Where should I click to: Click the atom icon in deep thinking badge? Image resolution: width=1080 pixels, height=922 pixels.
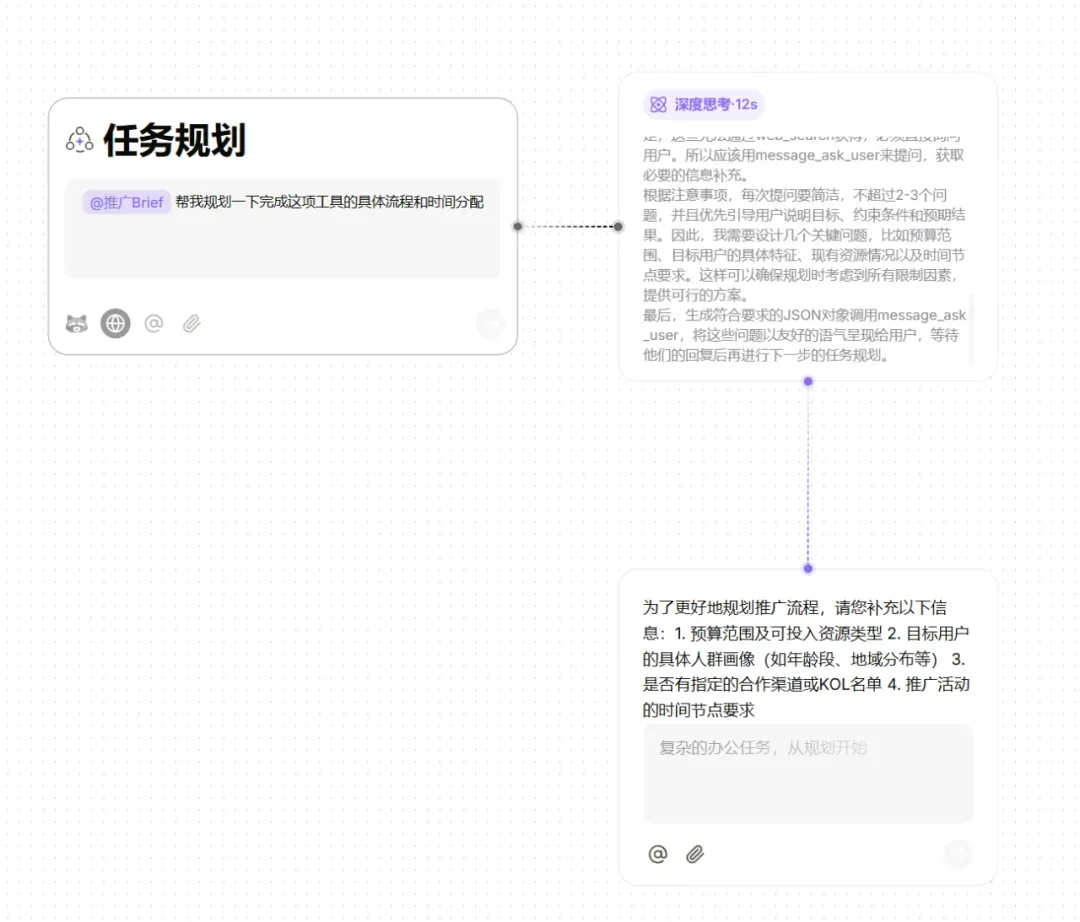(658, 105)
